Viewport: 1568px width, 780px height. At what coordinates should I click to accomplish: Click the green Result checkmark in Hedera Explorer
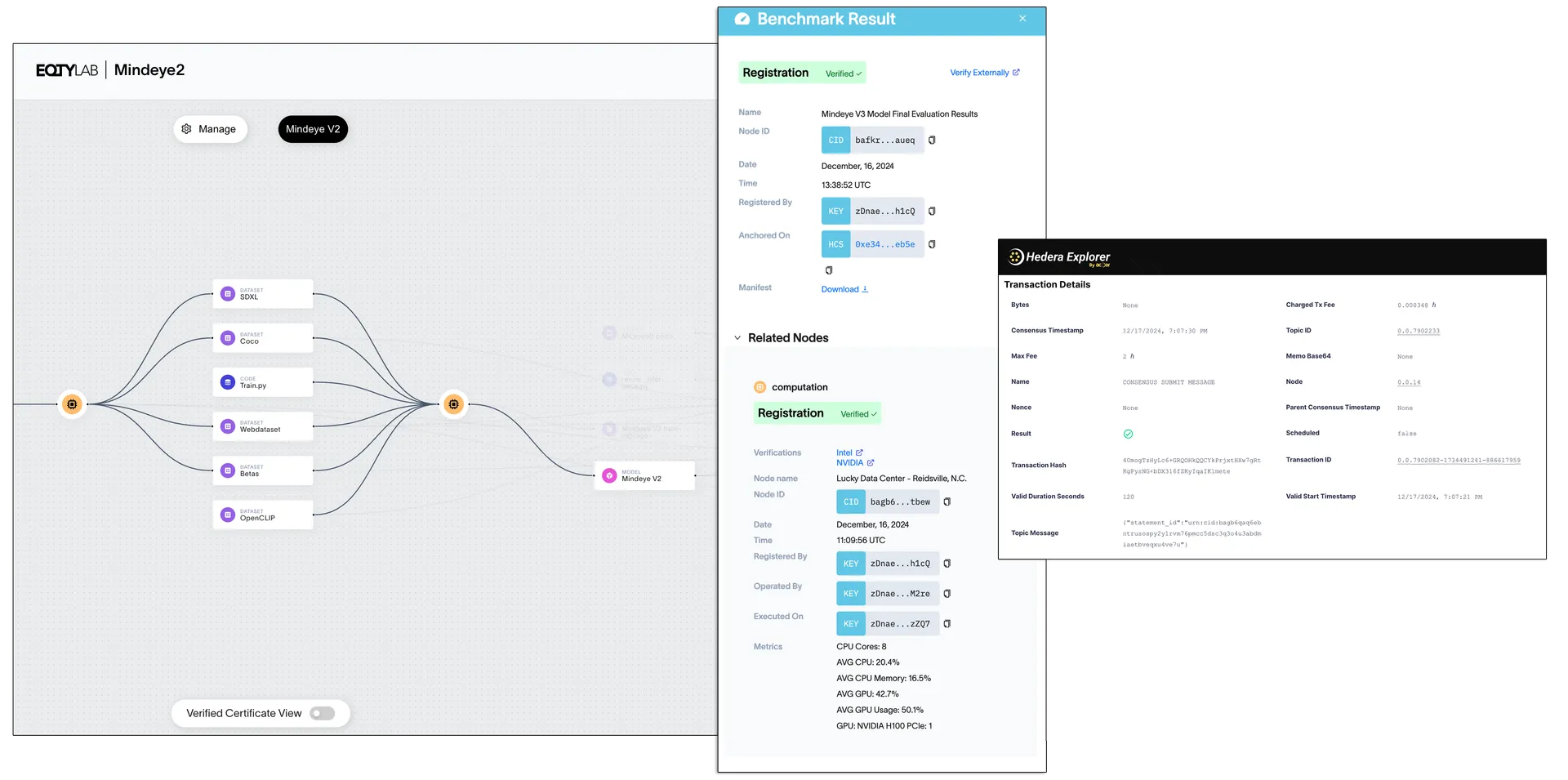point(1128,434)
